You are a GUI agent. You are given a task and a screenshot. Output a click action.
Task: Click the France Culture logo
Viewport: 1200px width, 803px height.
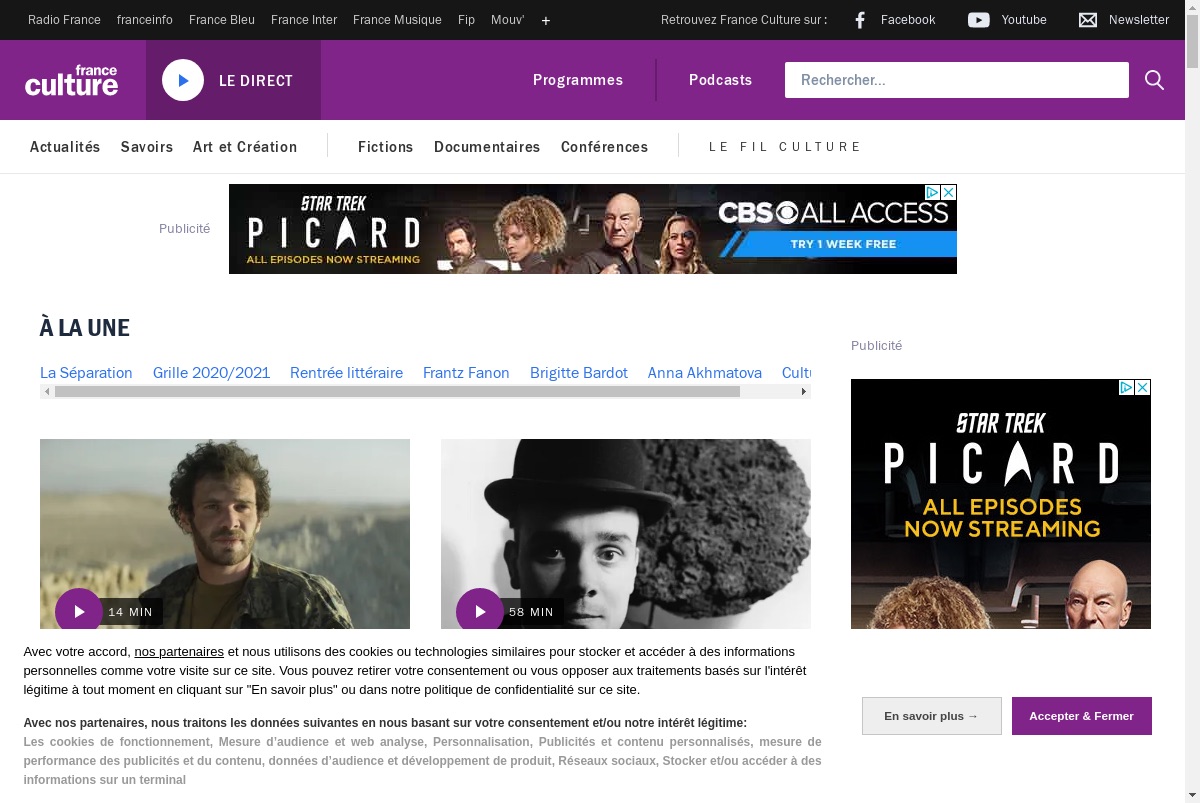[x=71, y=80]
